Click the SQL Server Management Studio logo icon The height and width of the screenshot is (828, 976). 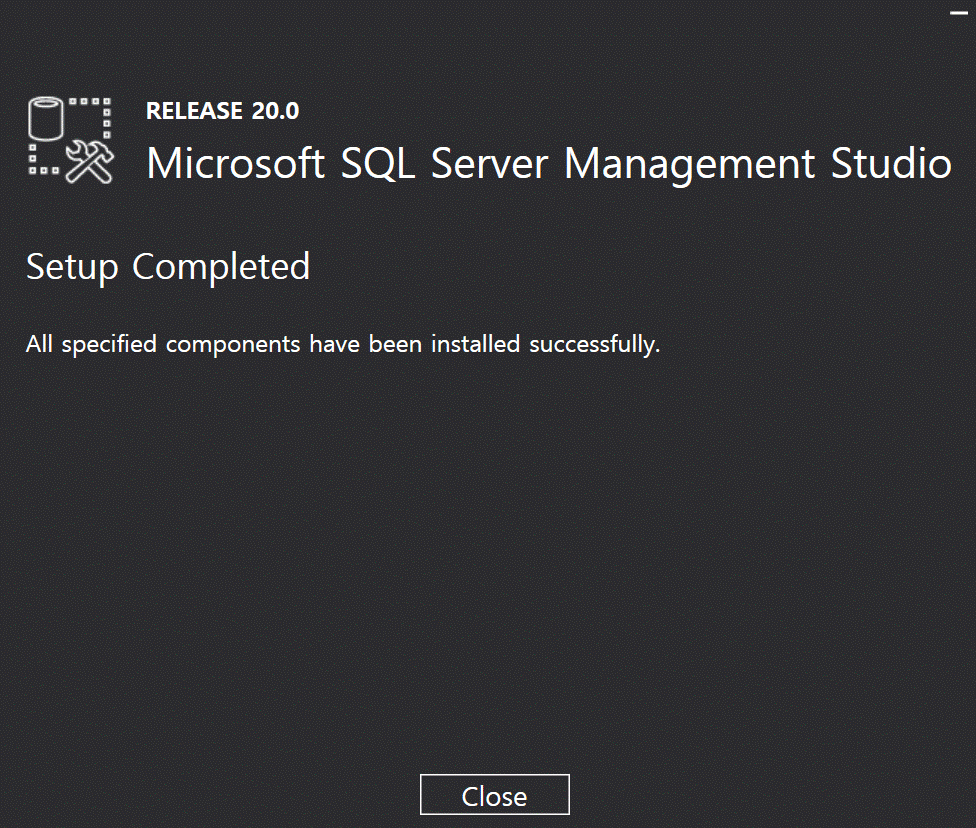point(70,140)
